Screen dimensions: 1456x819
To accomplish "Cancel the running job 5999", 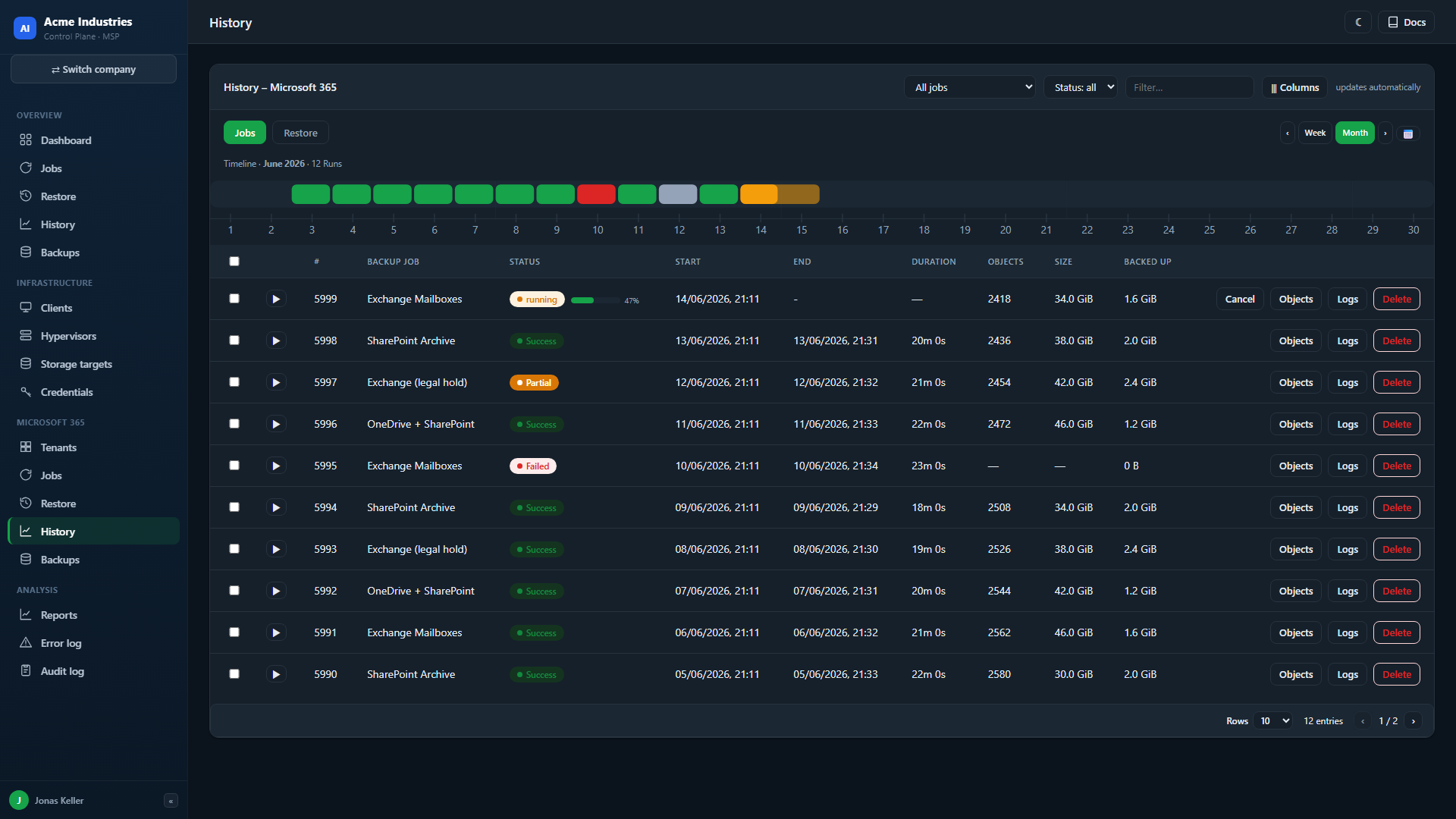I will click(x=1240, y=299).
